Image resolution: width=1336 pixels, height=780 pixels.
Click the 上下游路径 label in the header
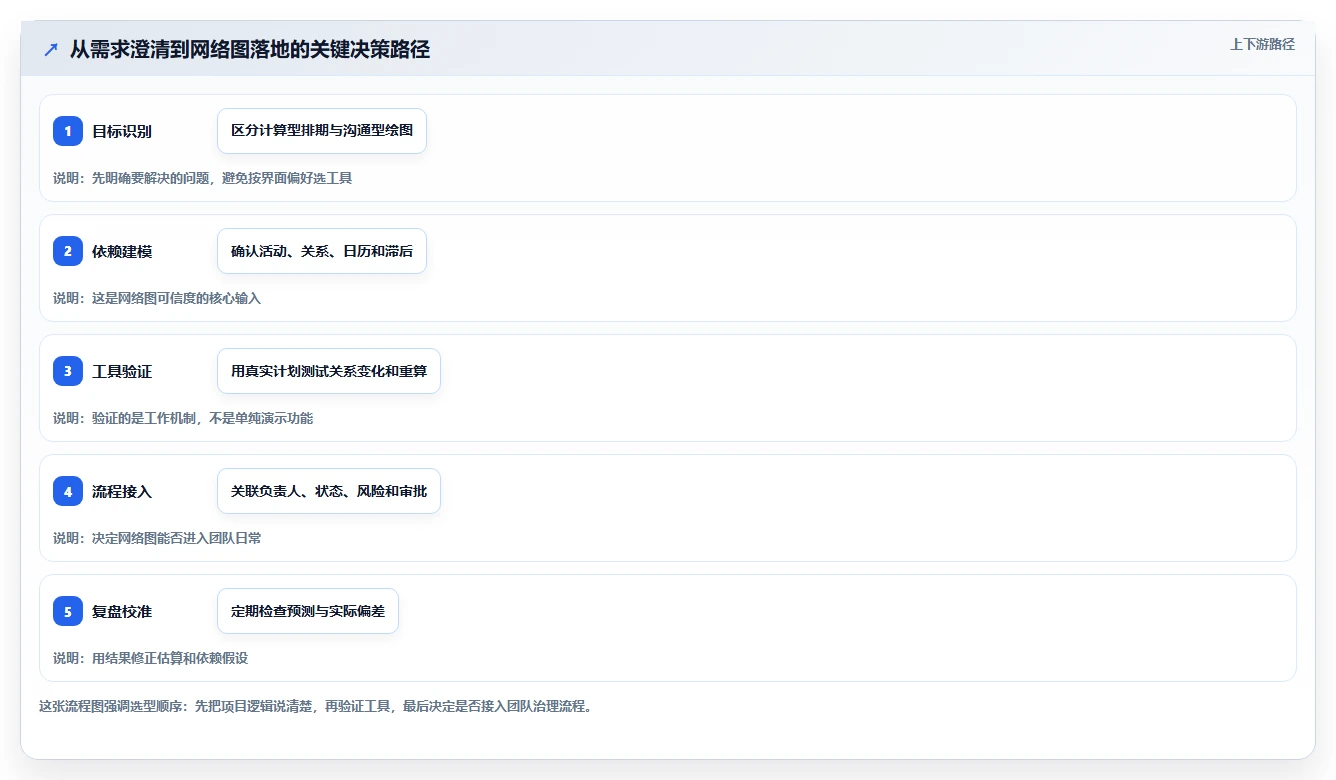click(1262, 44)
